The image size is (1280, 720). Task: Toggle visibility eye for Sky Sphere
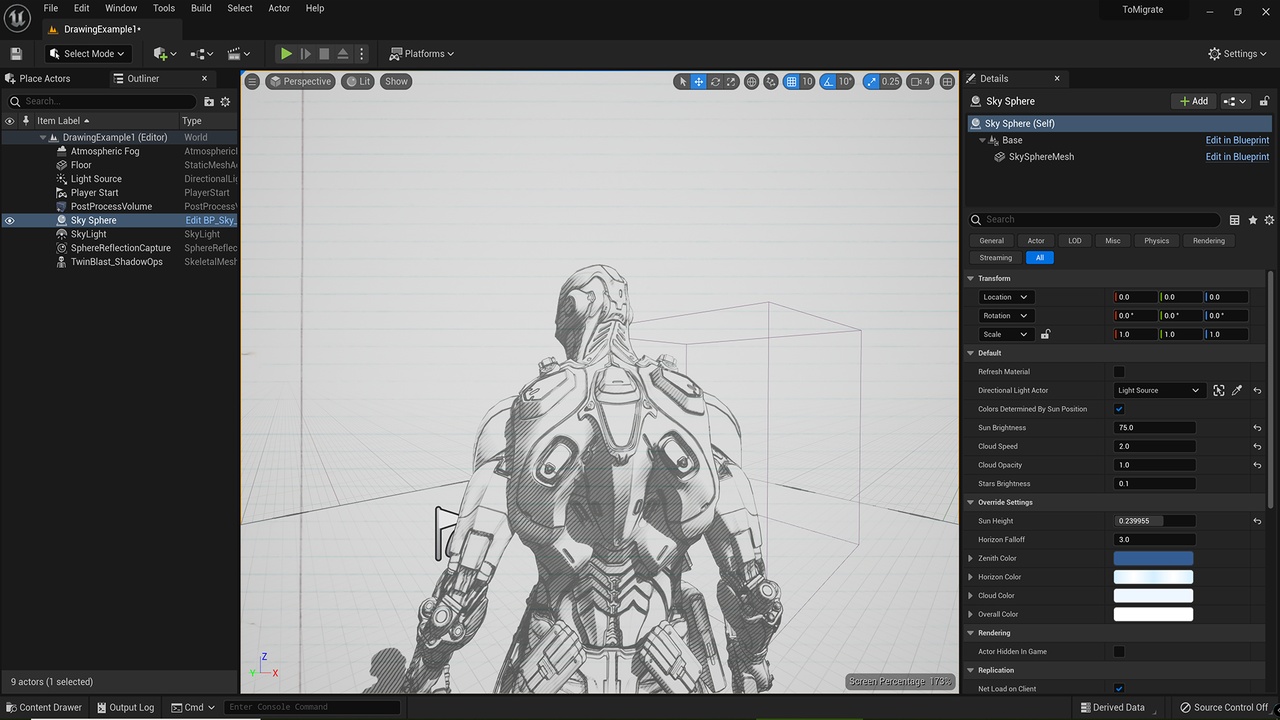(10, 221)
